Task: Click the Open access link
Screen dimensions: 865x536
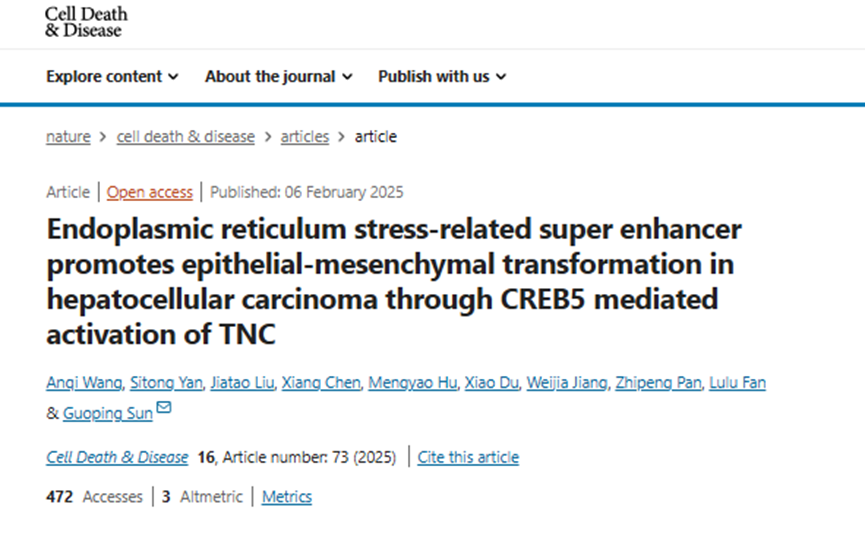Action: pyautogui.click(x=149, y=192)
